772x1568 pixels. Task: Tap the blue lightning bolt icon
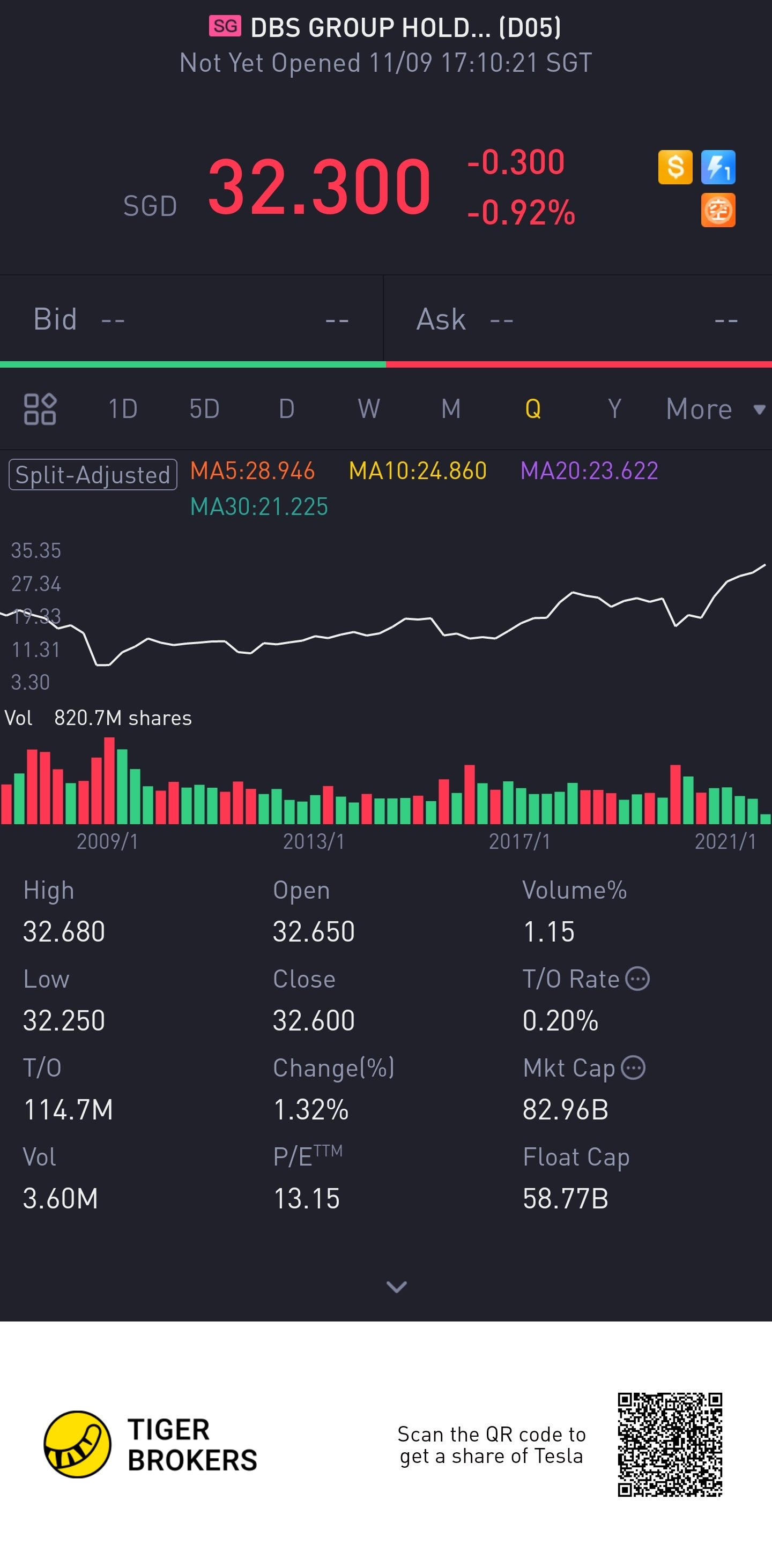click(x=718, y=167)
